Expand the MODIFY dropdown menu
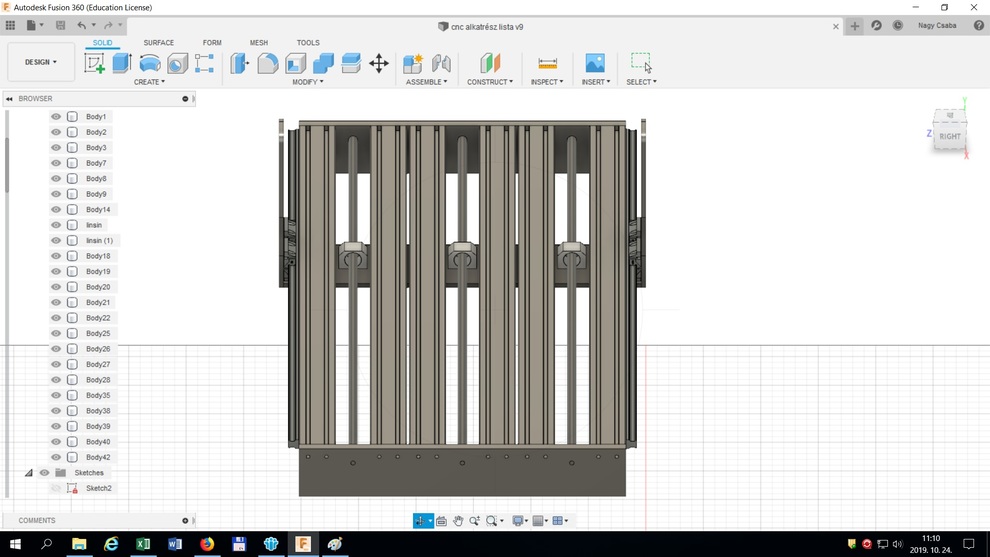Viewport: 990px width, 557px height. tap(307, 82)
